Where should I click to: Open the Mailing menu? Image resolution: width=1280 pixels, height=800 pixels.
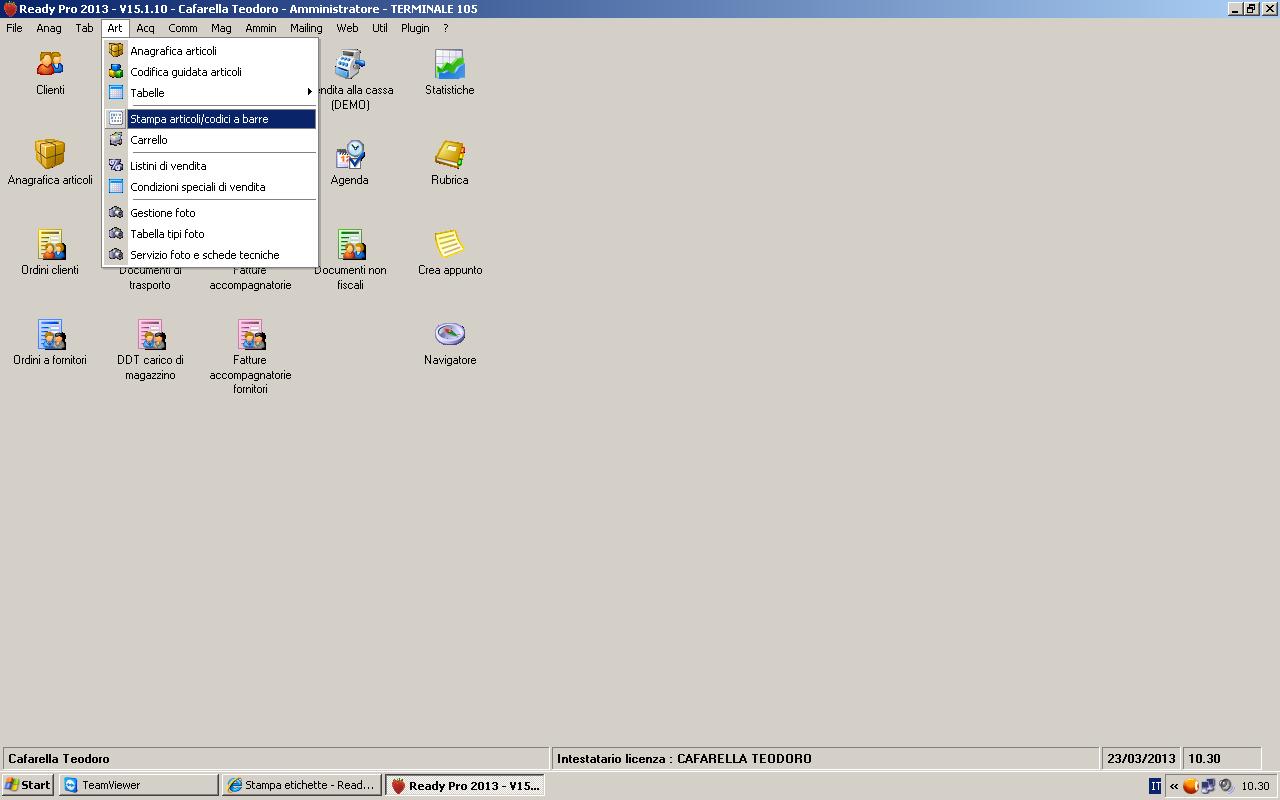[306, 28]
